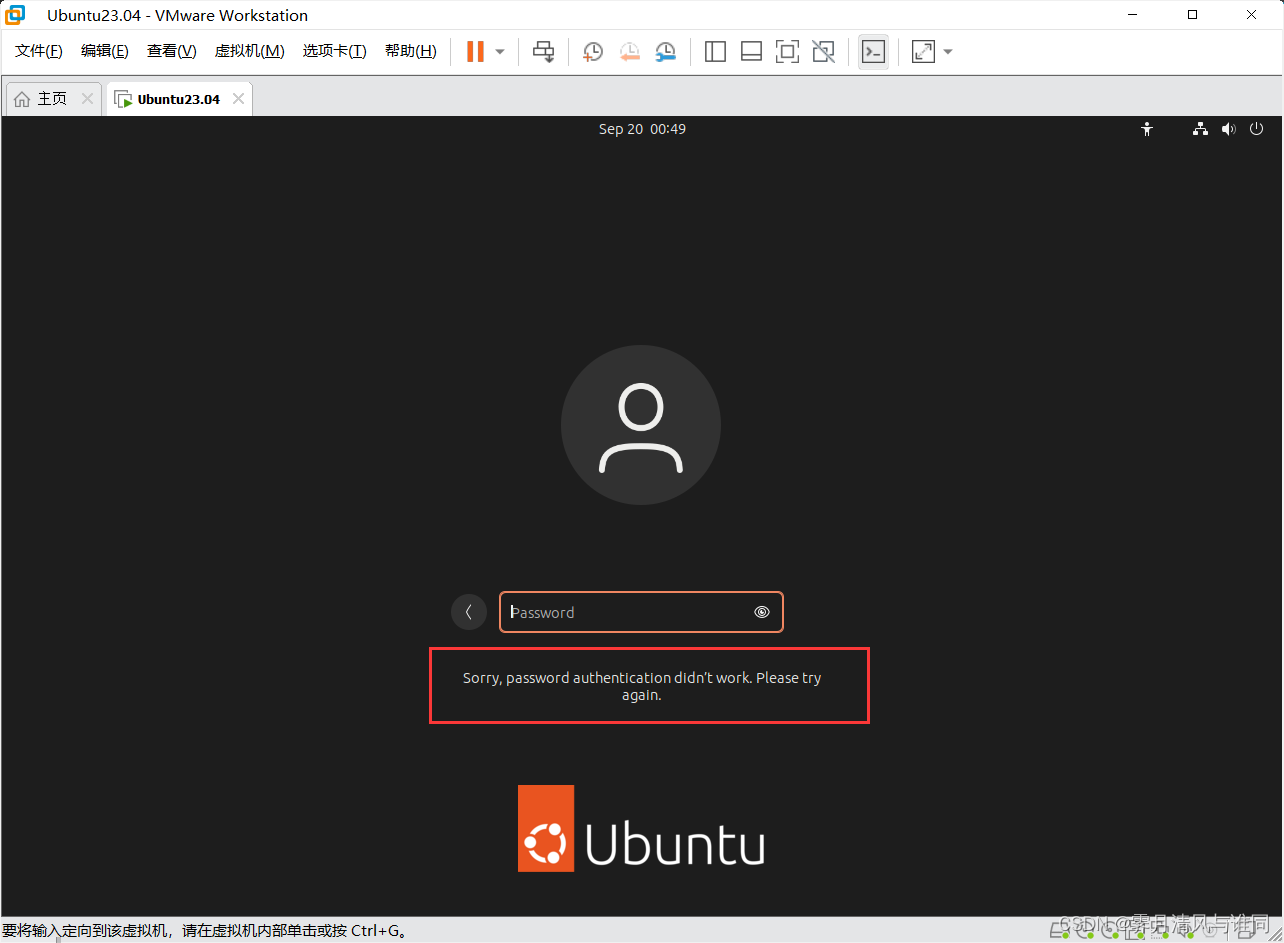Image resolution: width=1284 pixels, height=943 pixels.
Task: Toggle password visibility with the eye icon
Action: [x=762, y=612]
